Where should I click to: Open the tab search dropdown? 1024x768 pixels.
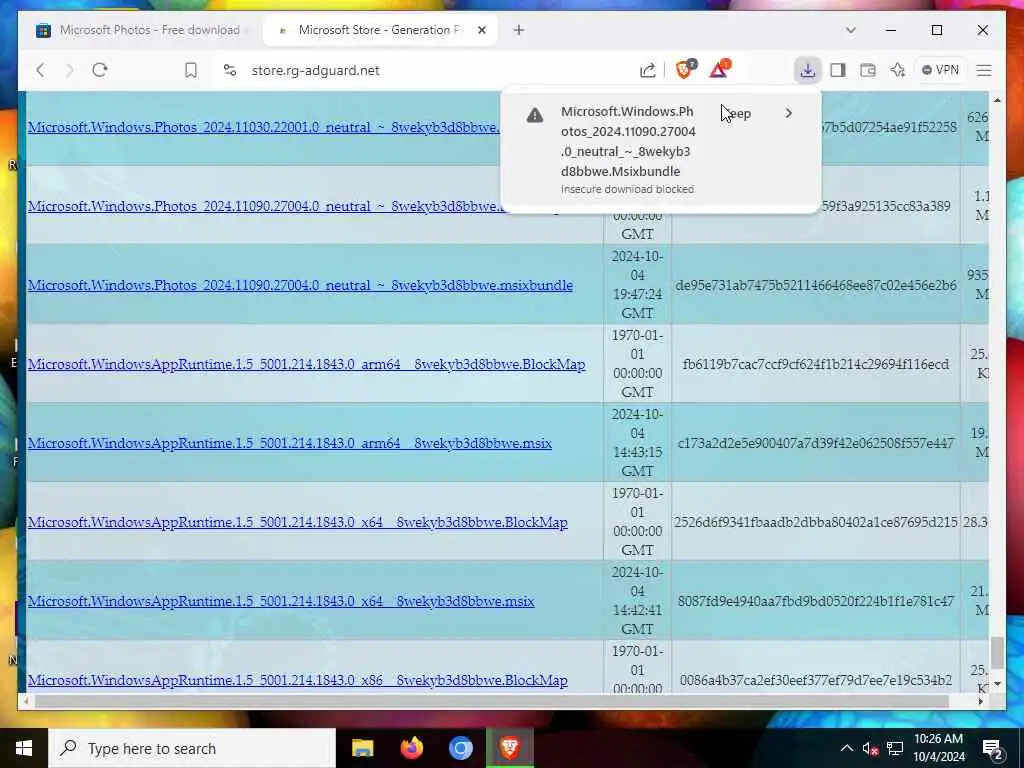(850, 30)
